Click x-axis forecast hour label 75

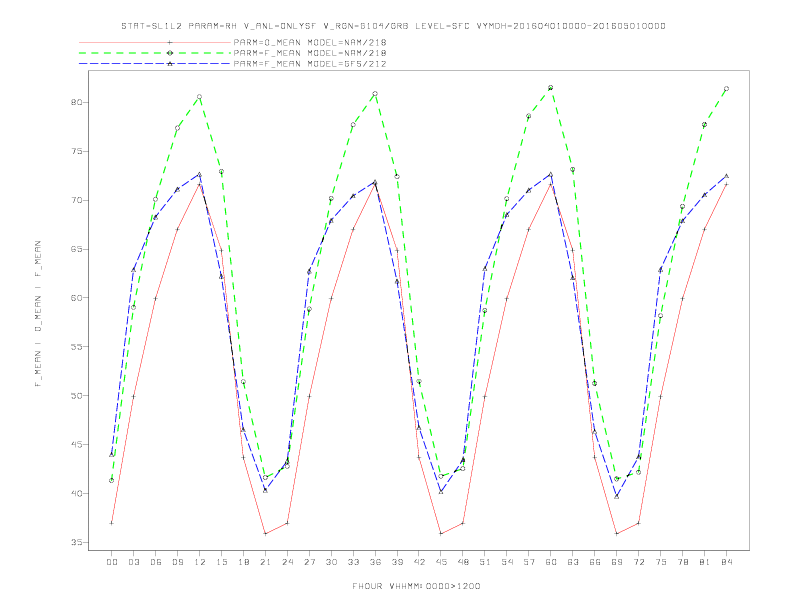click(661, 562)
